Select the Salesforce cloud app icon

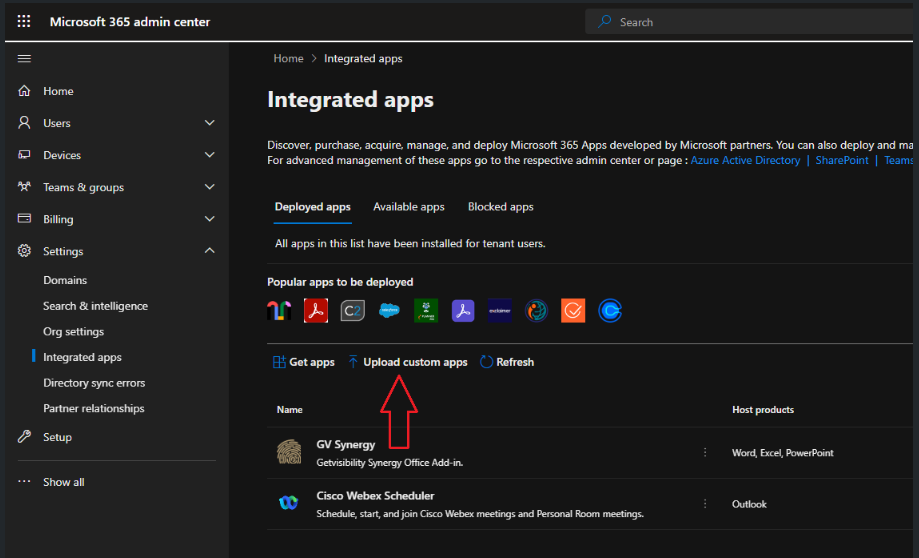coord(390,311)
